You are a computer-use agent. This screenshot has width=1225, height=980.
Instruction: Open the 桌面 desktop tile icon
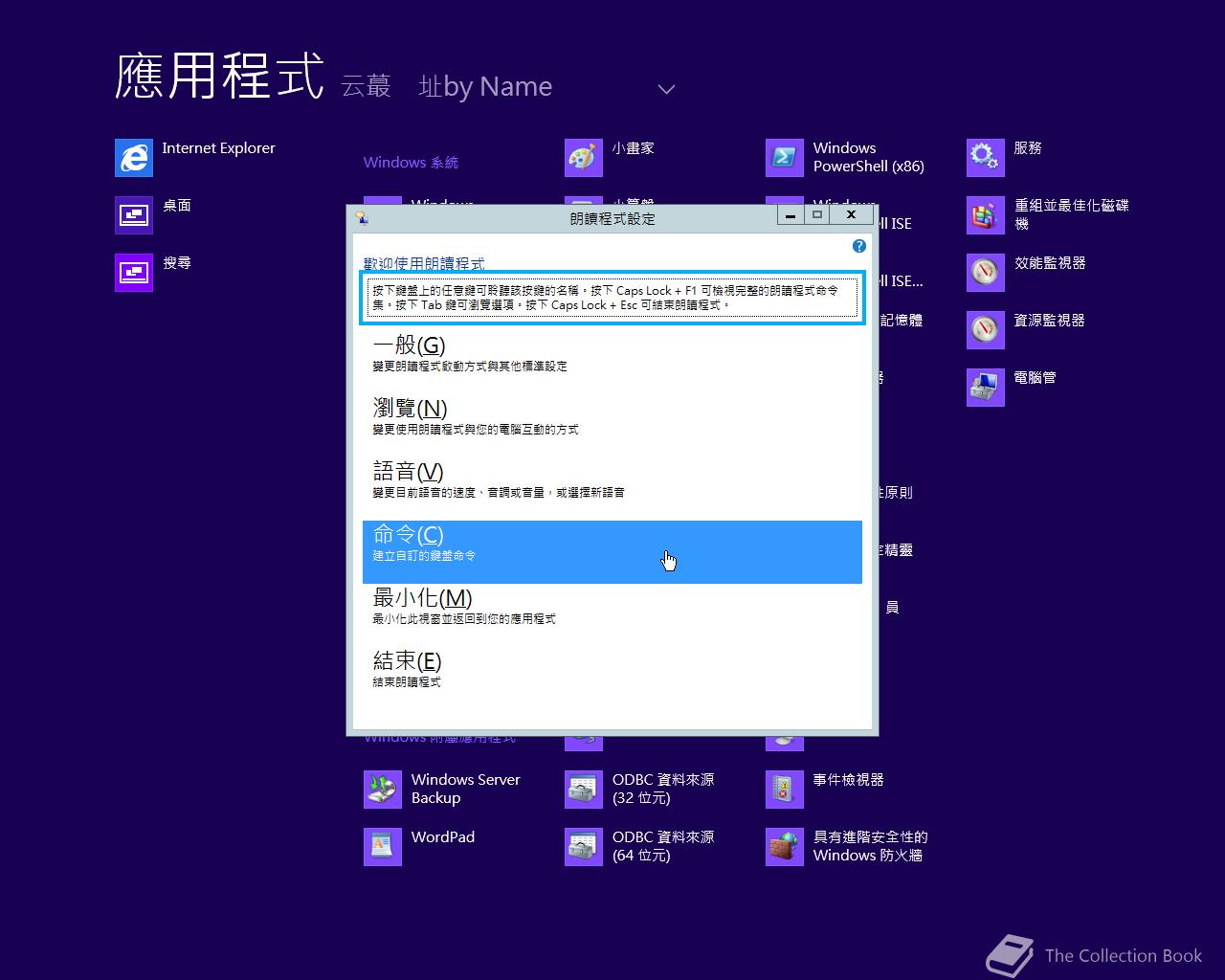click(134, 215)
